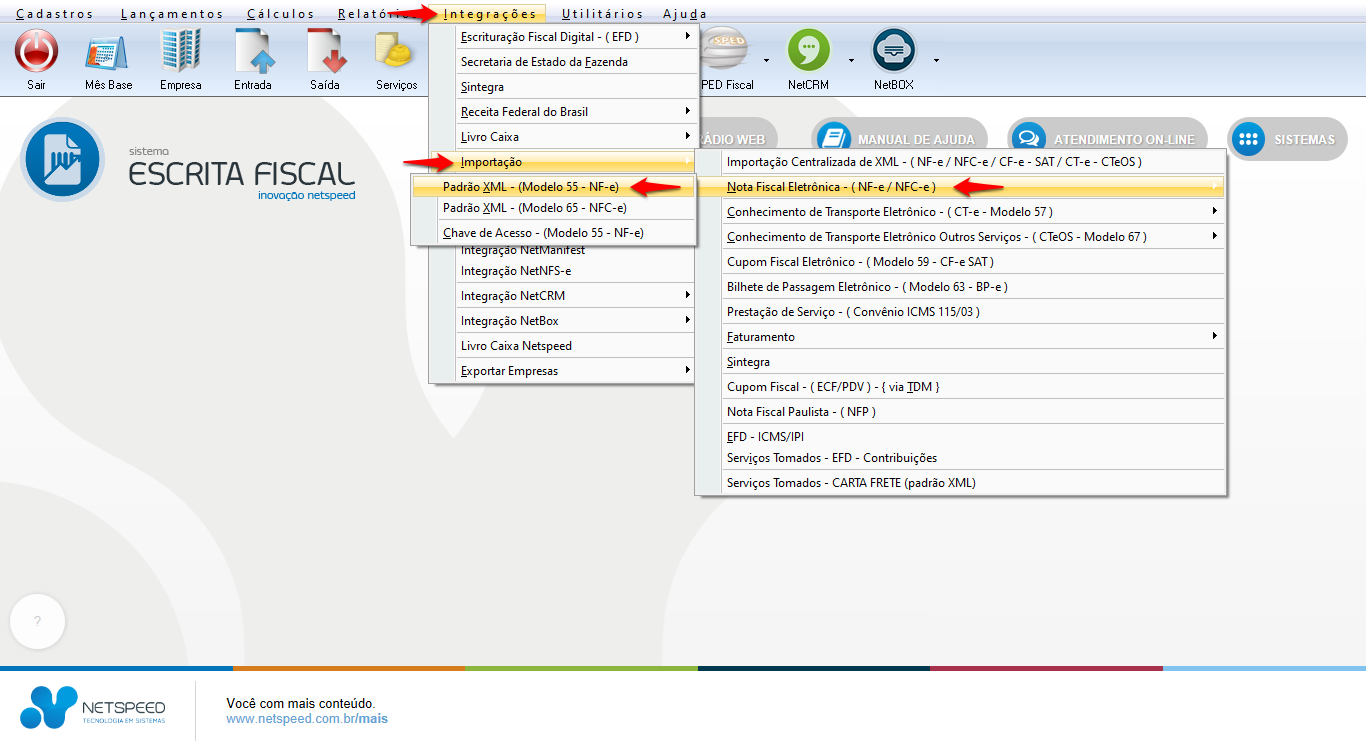Image resolution: width=1366 pixels, height=747 pixels.
Task: Open the Entrada toolbar icon
Action: tap(253, 51)
